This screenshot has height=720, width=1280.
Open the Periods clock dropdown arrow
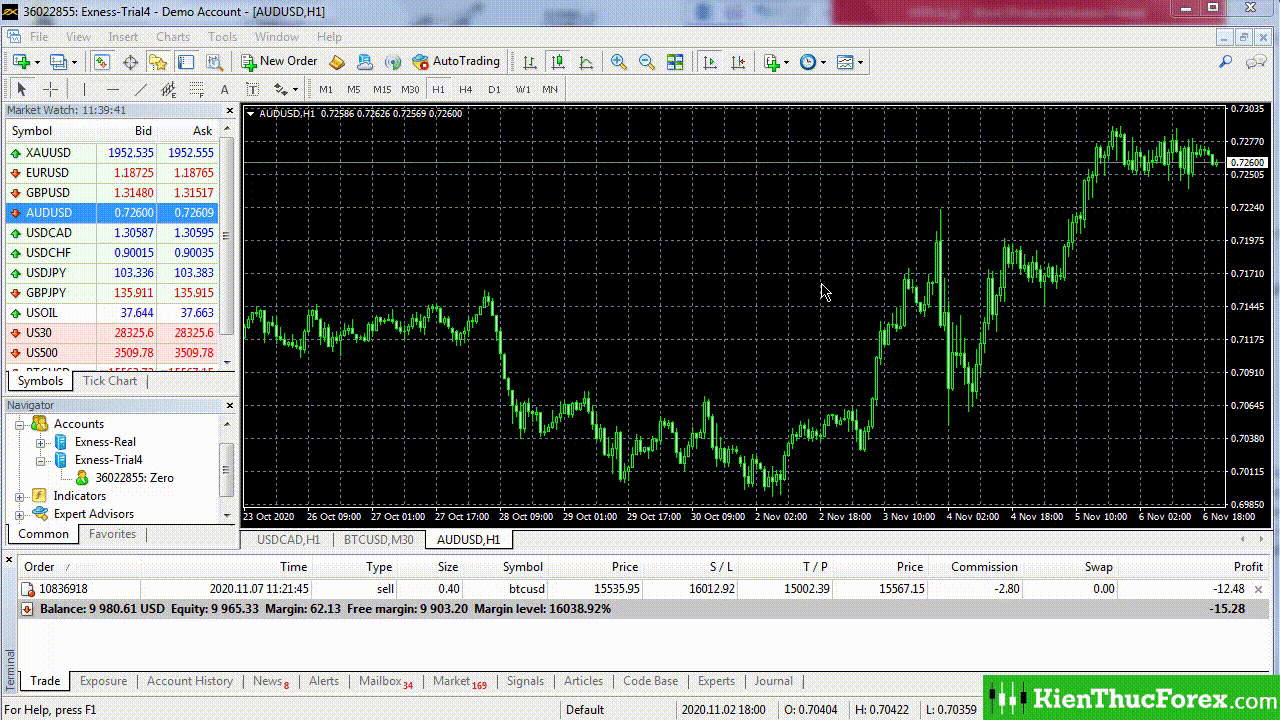(824, 62)
